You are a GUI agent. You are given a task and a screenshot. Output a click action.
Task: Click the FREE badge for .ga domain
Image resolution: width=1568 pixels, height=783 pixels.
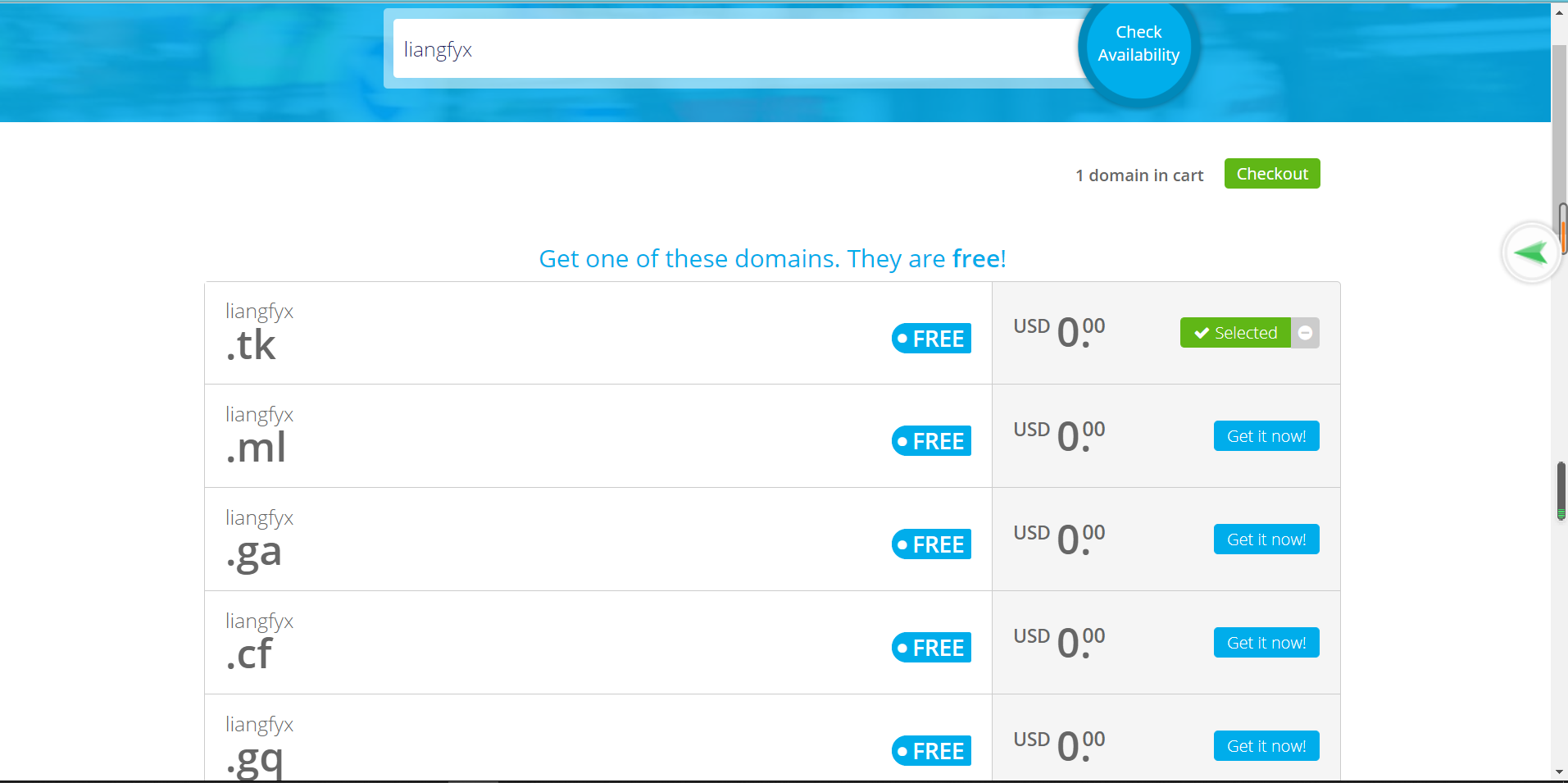tap(931, 544)
